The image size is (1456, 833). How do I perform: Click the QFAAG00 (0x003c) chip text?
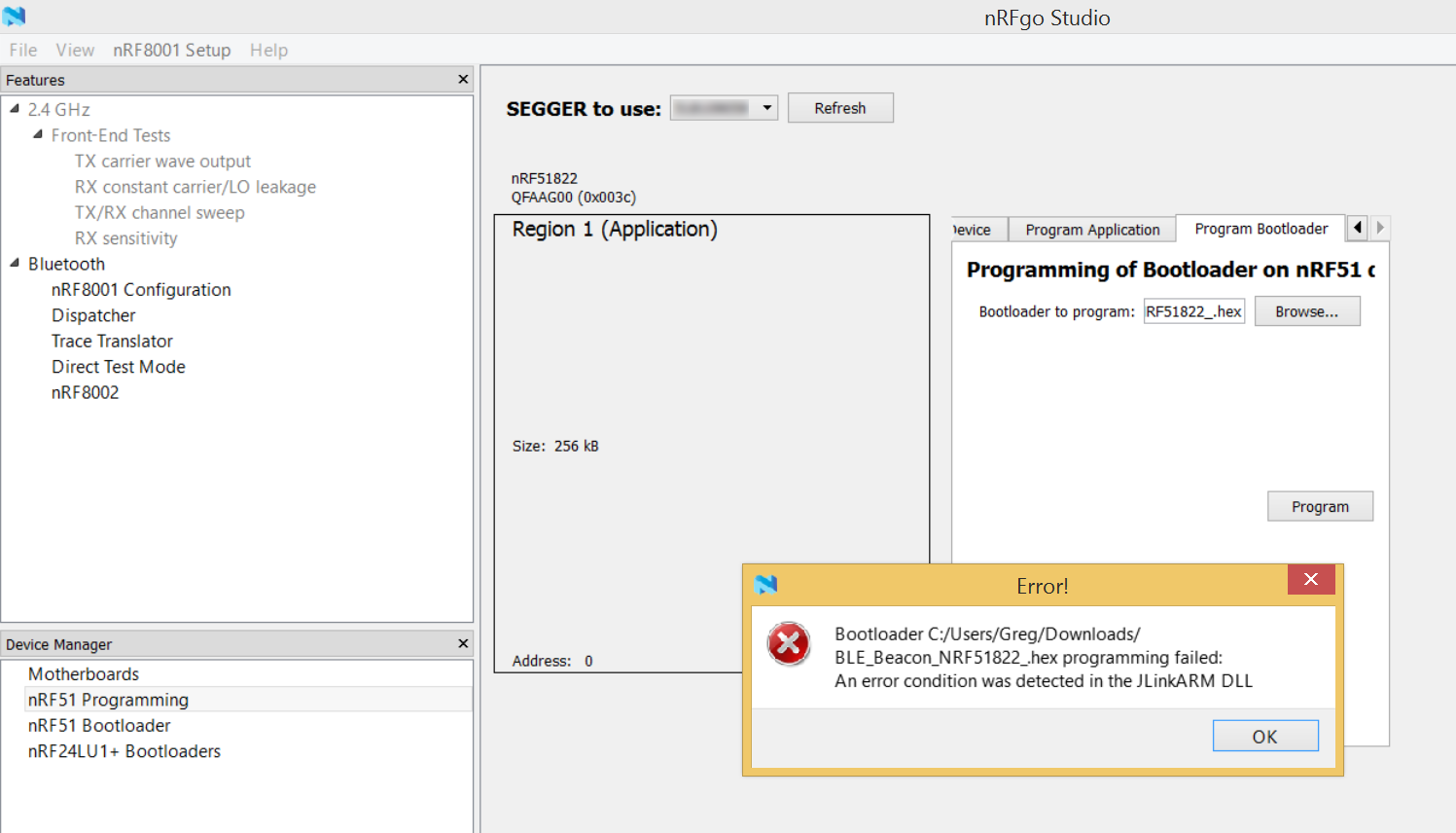(574, 198)
